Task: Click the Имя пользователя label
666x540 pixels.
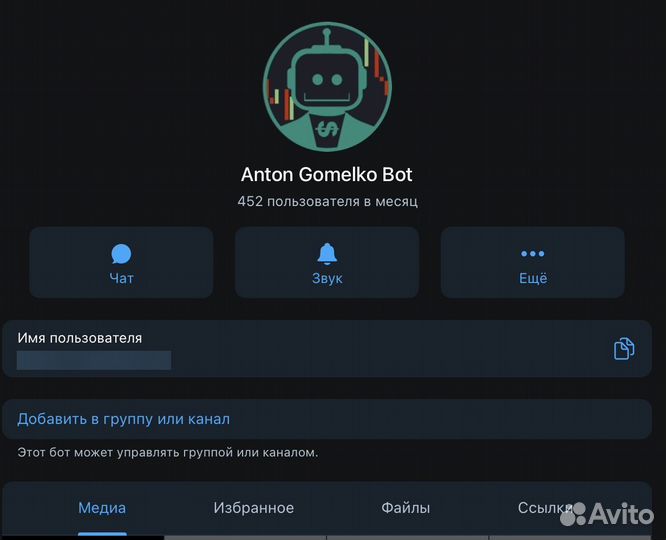Action: tap(80, 338)
